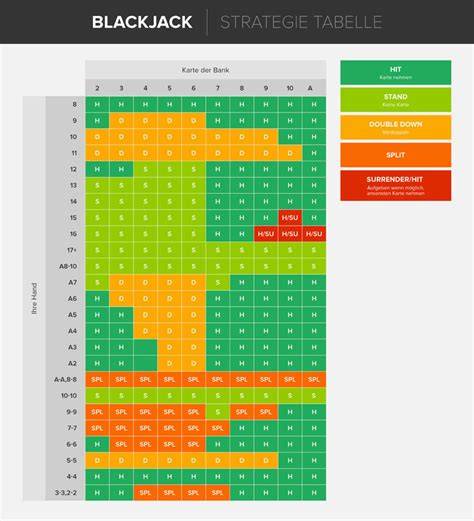Click dealer card column header 10

290,88
